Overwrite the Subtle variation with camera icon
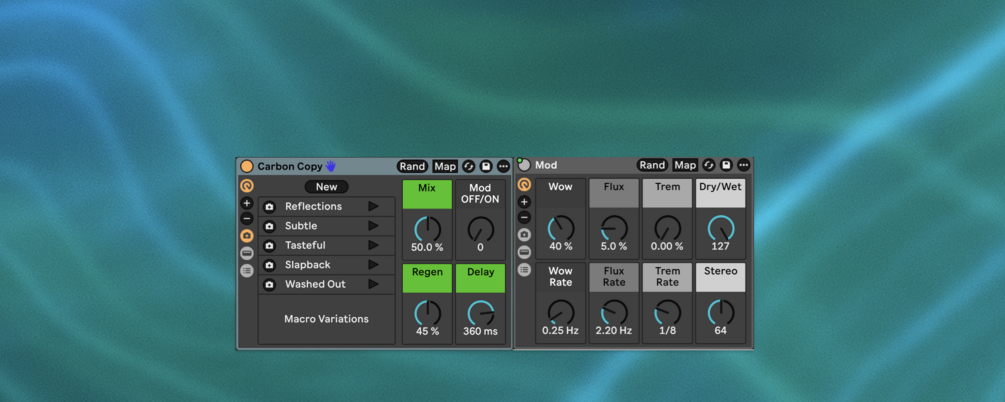Image resolution: width=1005 pixels, height=402 pixels. [269, 226]
